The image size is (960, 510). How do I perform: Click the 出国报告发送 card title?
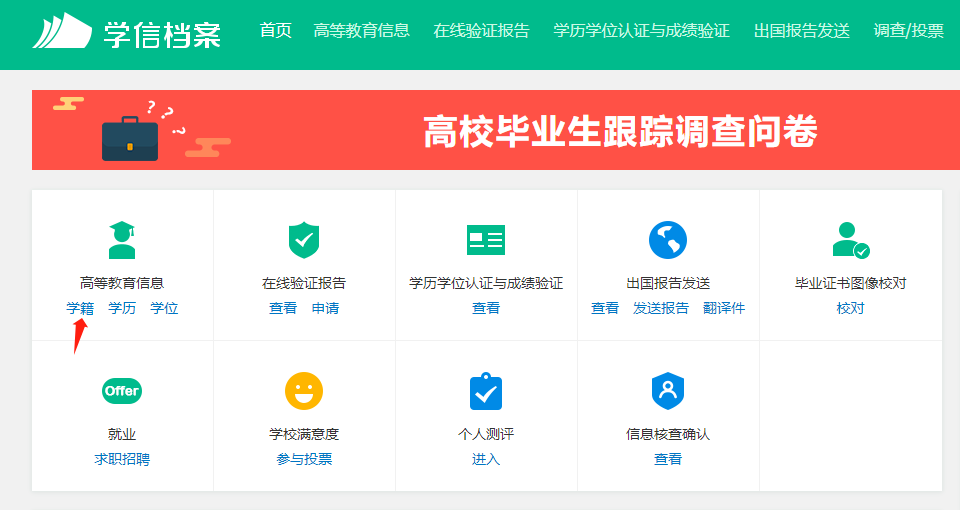click(668, 283)
